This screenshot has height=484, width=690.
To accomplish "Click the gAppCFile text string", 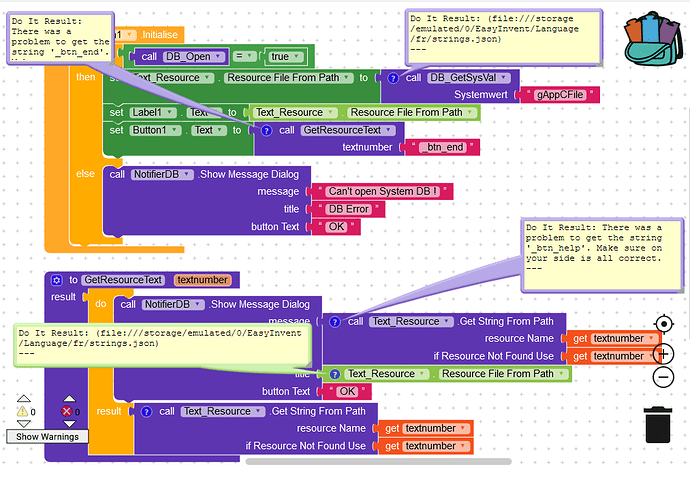I will (560, 95).
